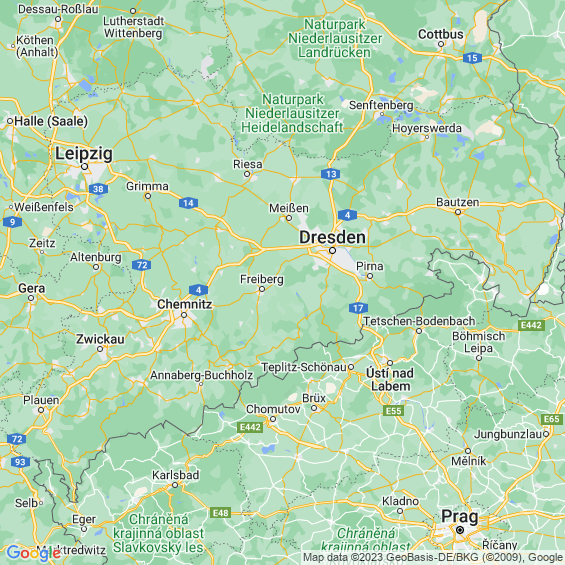Viewport: 565px width, 565px height.
Task: Select the Dresden city marker
Action: click(332, 250)
